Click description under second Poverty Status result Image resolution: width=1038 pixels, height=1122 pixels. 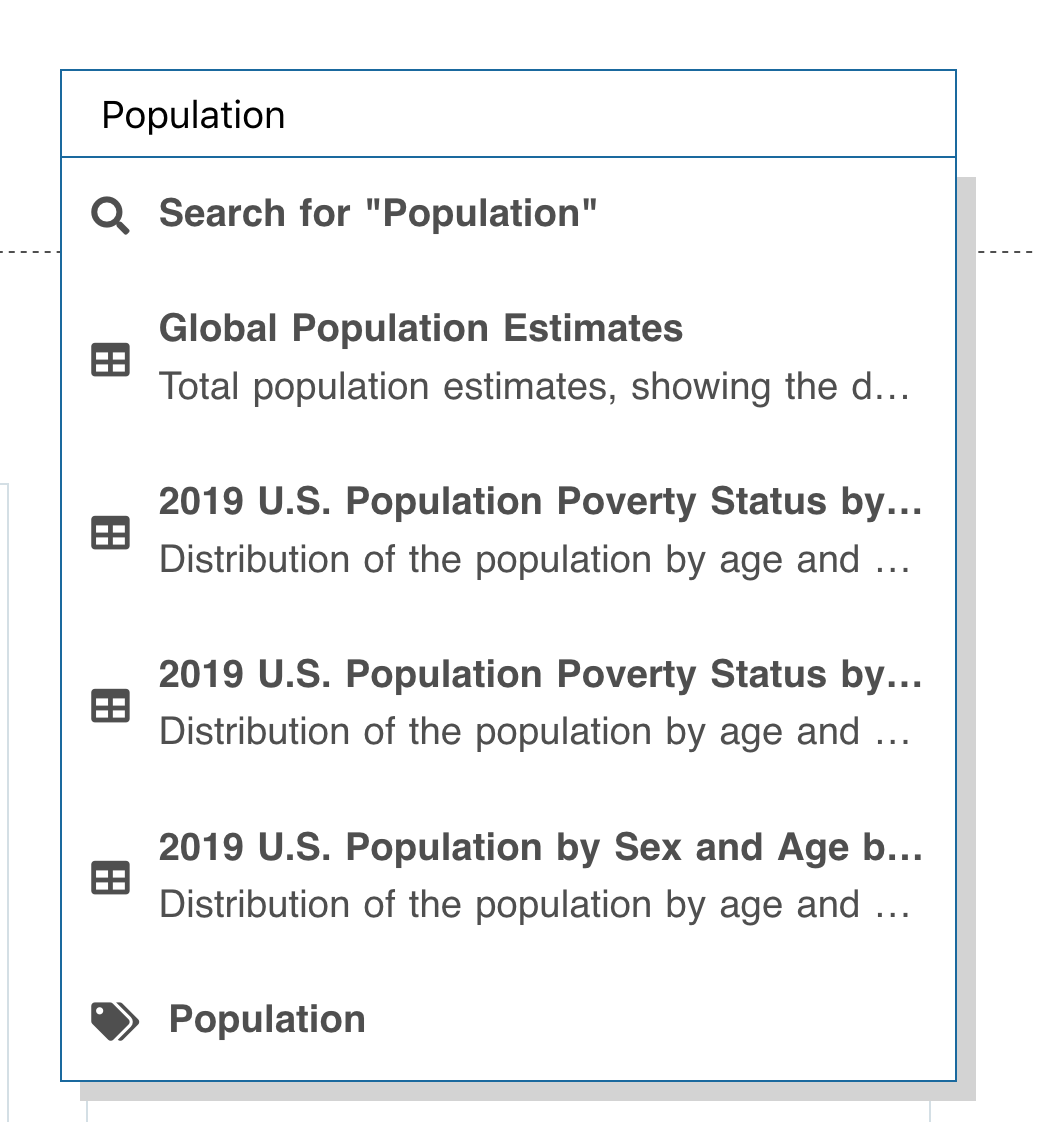tap(534, 733)
